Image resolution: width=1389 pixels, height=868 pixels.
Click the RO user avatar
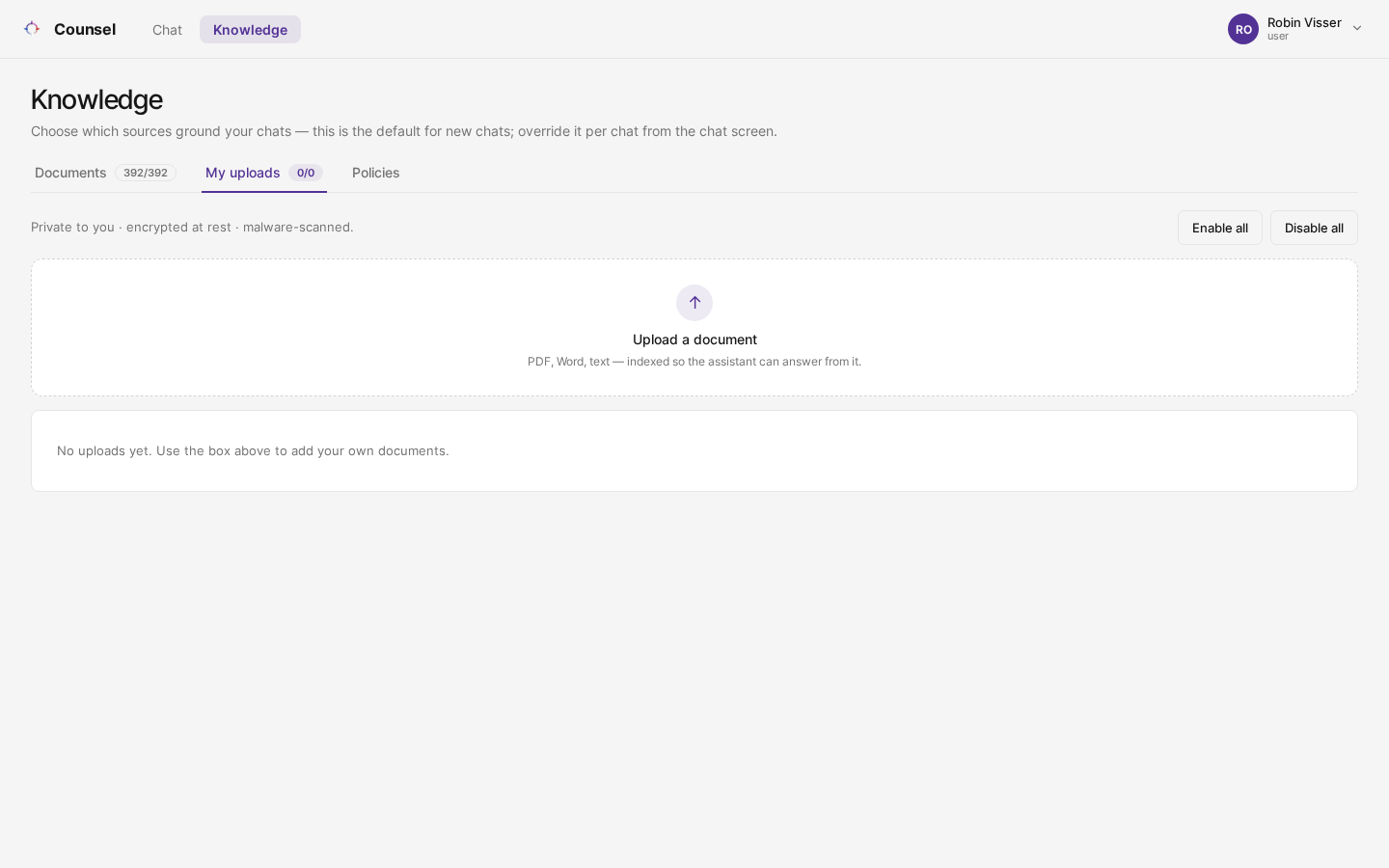coord(1243,29)
